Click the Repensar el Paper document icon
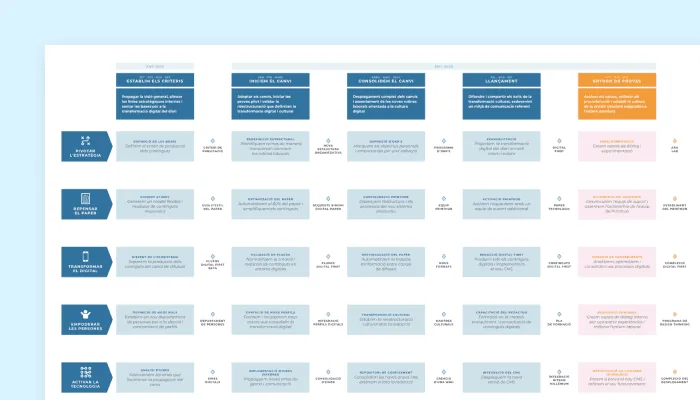Viewport: 700px width, 400px height. [85, 198]
